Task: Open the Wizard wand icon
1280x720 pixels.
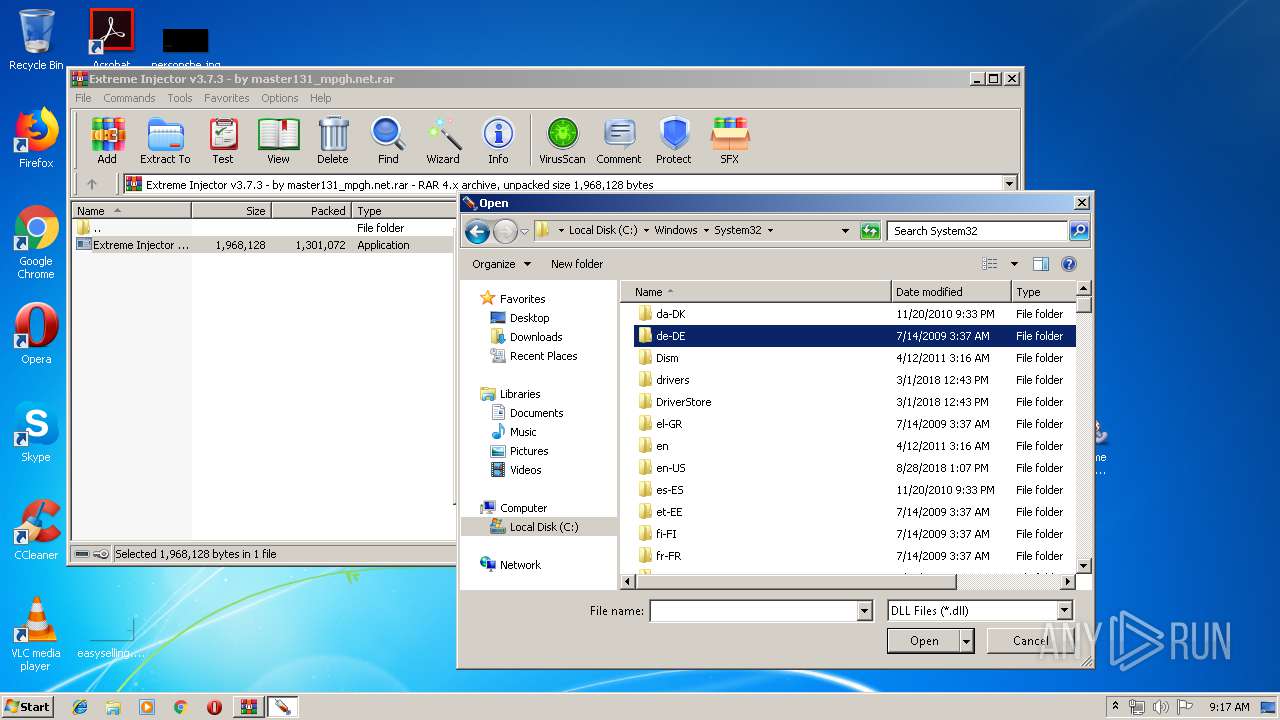Action: pos(443,140)
